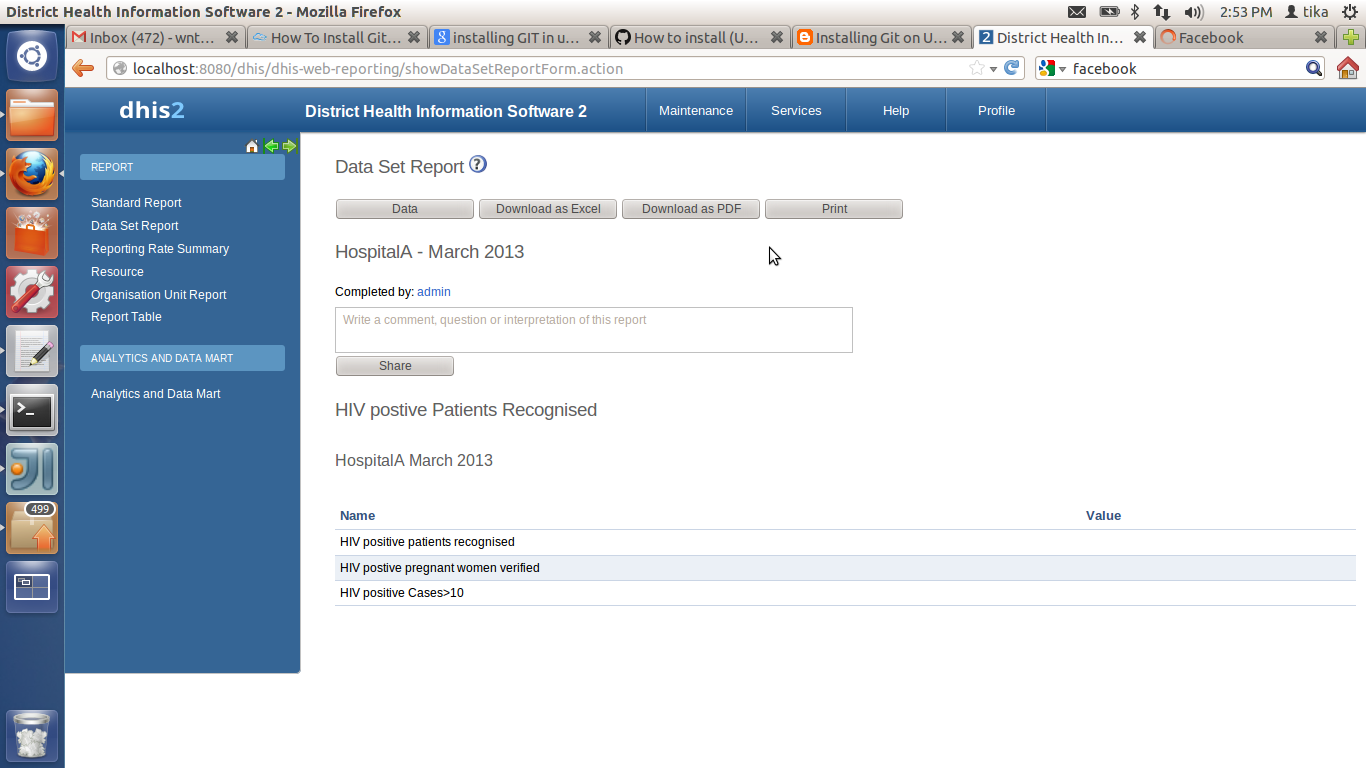Screen dimensions: 1366x768
Task: Open Organisation Unit Report link
Action: pos(159,295)
